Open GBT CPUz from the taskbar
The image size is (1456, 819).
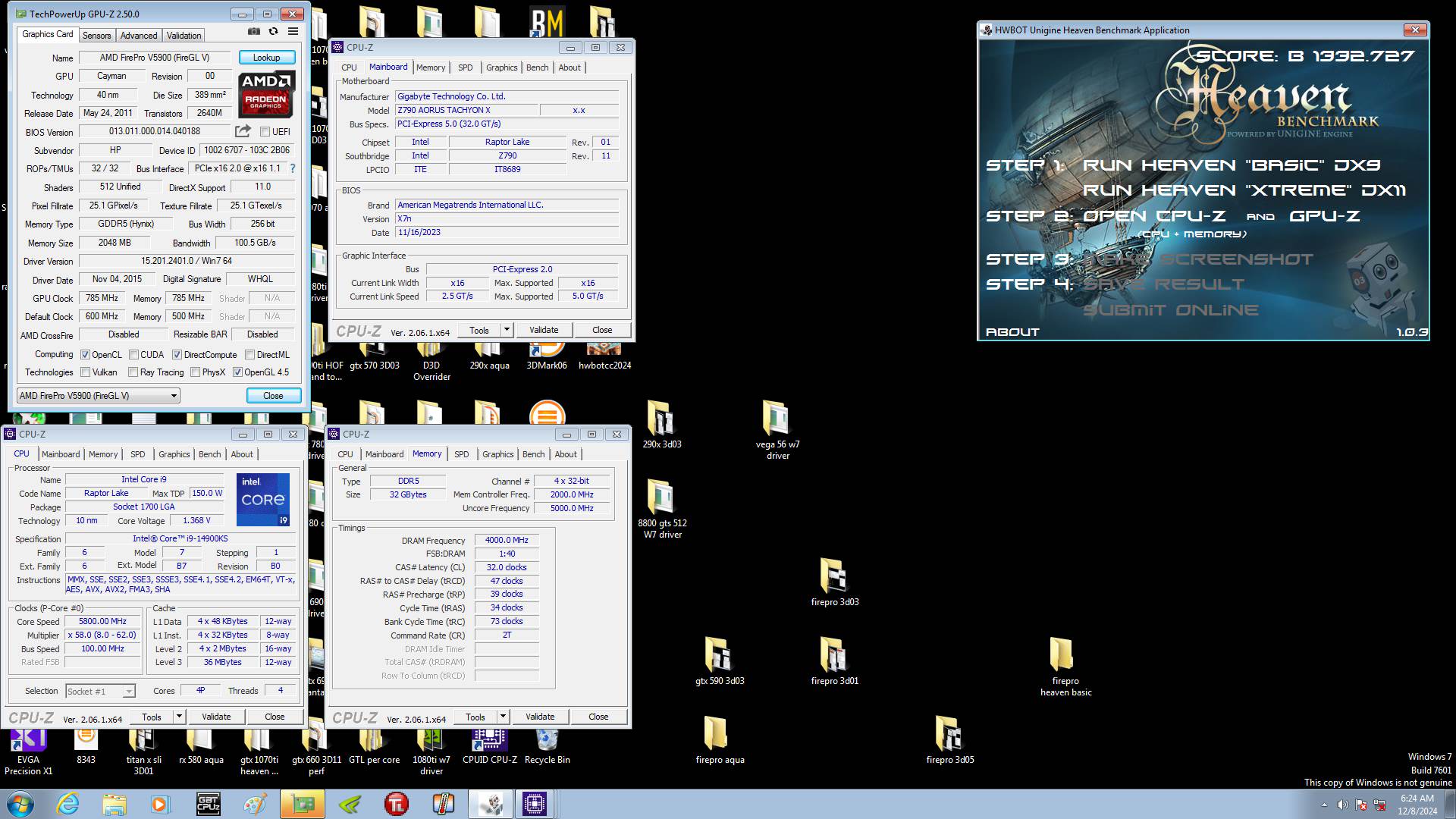[208, 804]
